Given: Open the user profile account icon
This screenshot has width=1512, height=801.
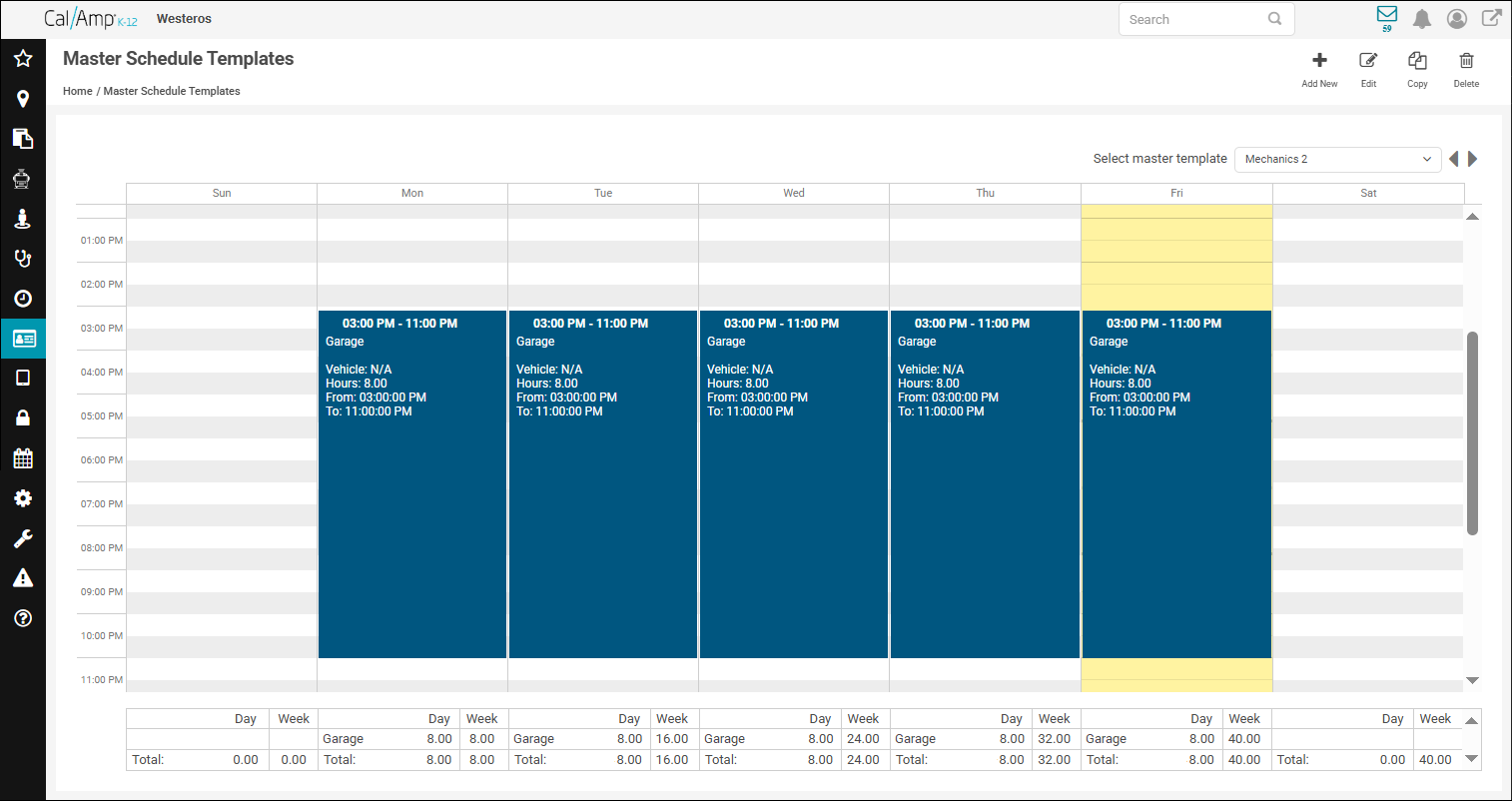Looking at the screenshot, I should 1457,19.
